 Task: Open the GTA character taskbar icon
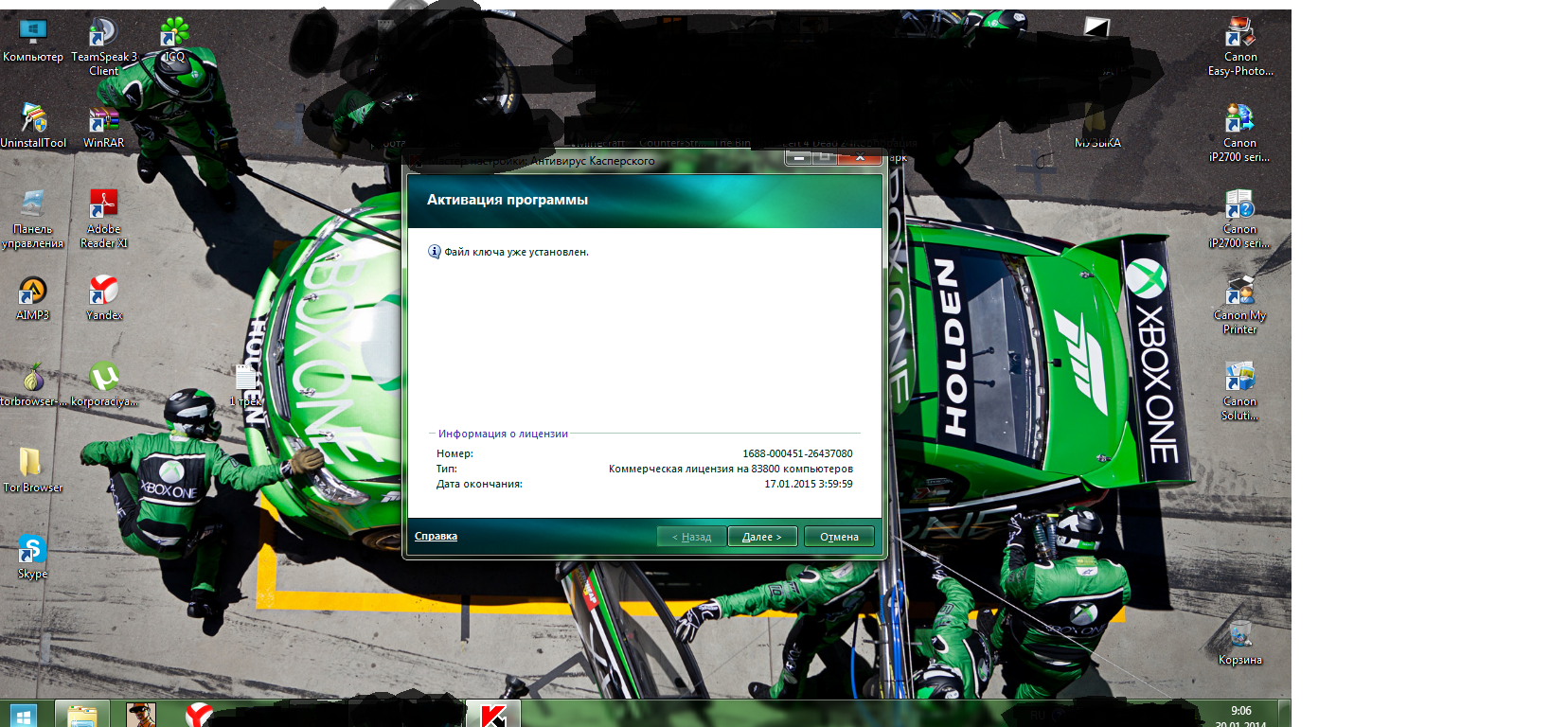click(x=141, y=716)
